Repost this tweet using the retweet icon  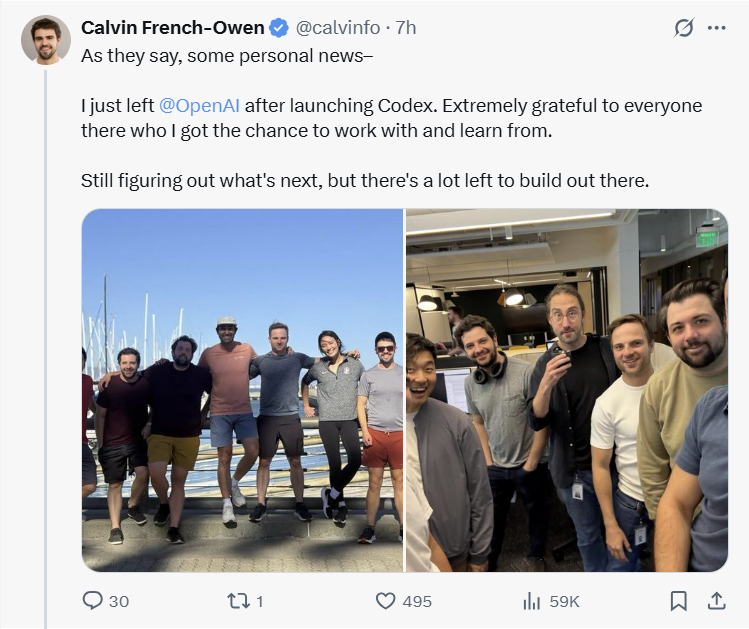(x=238, y=600)
